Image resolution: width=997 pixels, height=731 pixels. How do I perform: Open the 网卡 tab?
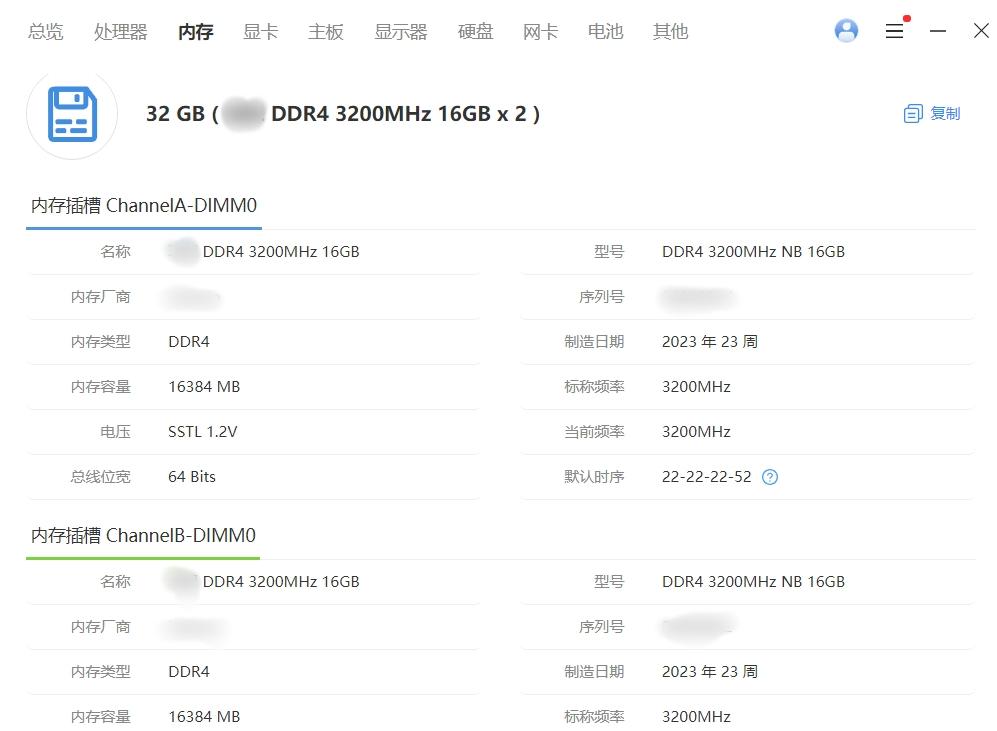click(540, 31)
